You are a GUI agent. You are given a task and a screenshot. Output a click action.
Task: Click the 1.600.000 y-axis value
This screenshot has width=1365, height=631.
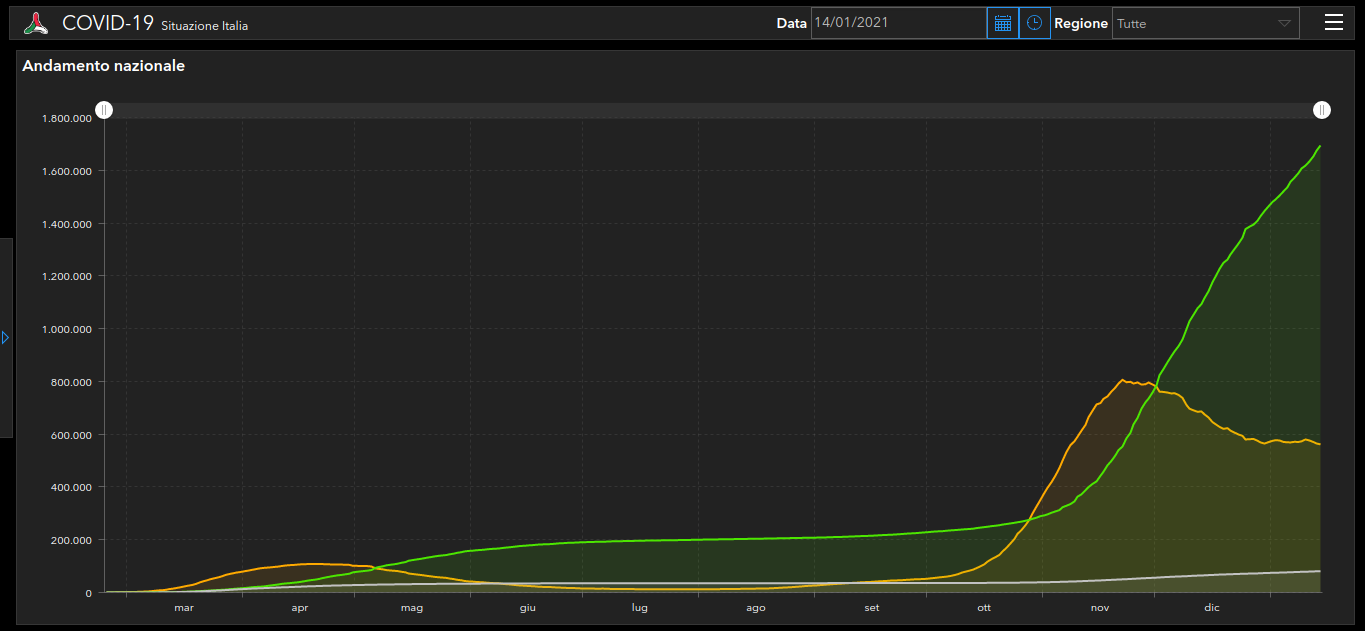click(x=67, y=171)
